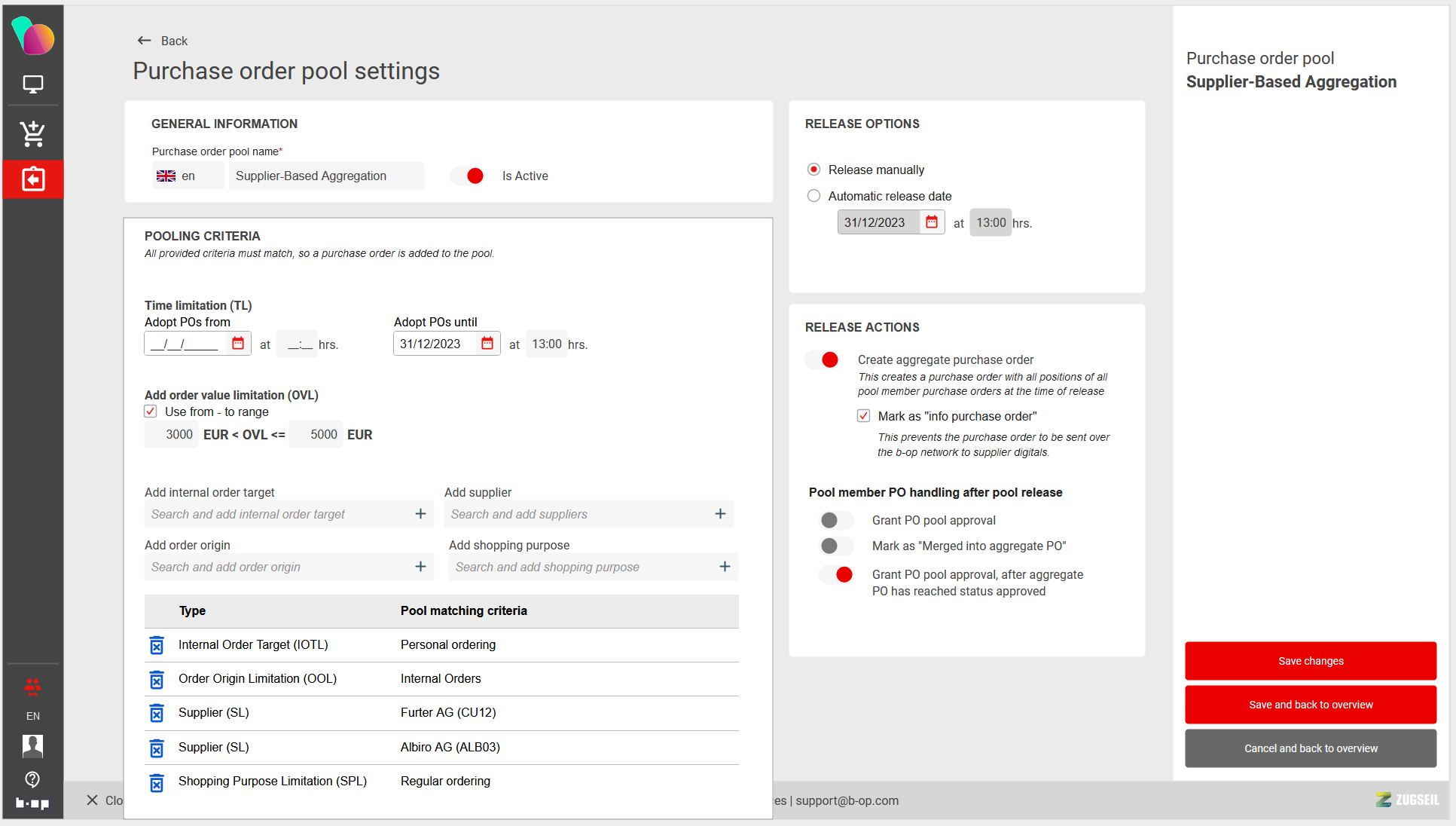Click plus on Add shopping purpose field

[725, 567]
